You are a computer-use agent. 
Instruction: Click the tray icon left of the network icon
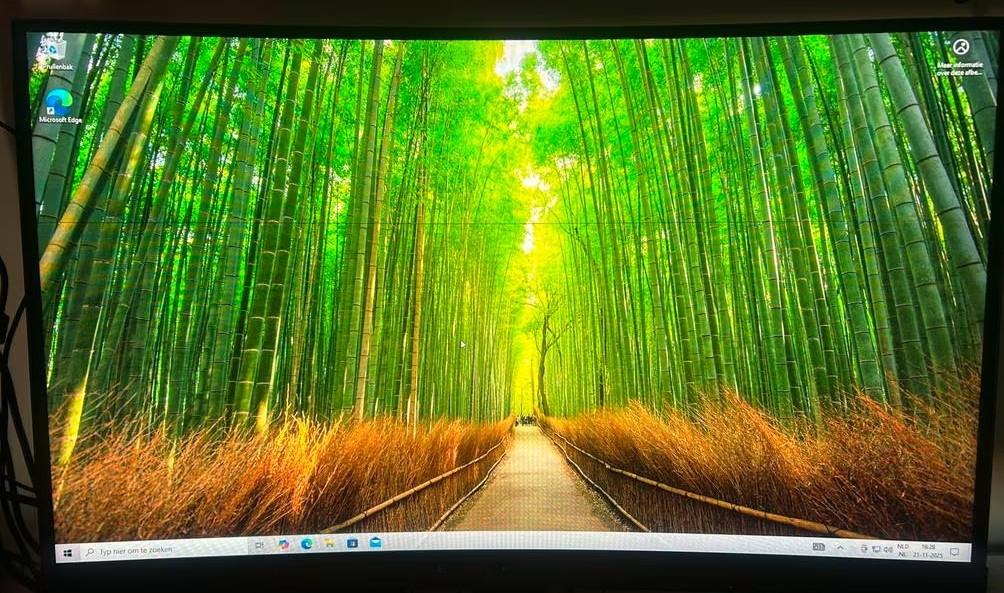[x=862, y=548]
